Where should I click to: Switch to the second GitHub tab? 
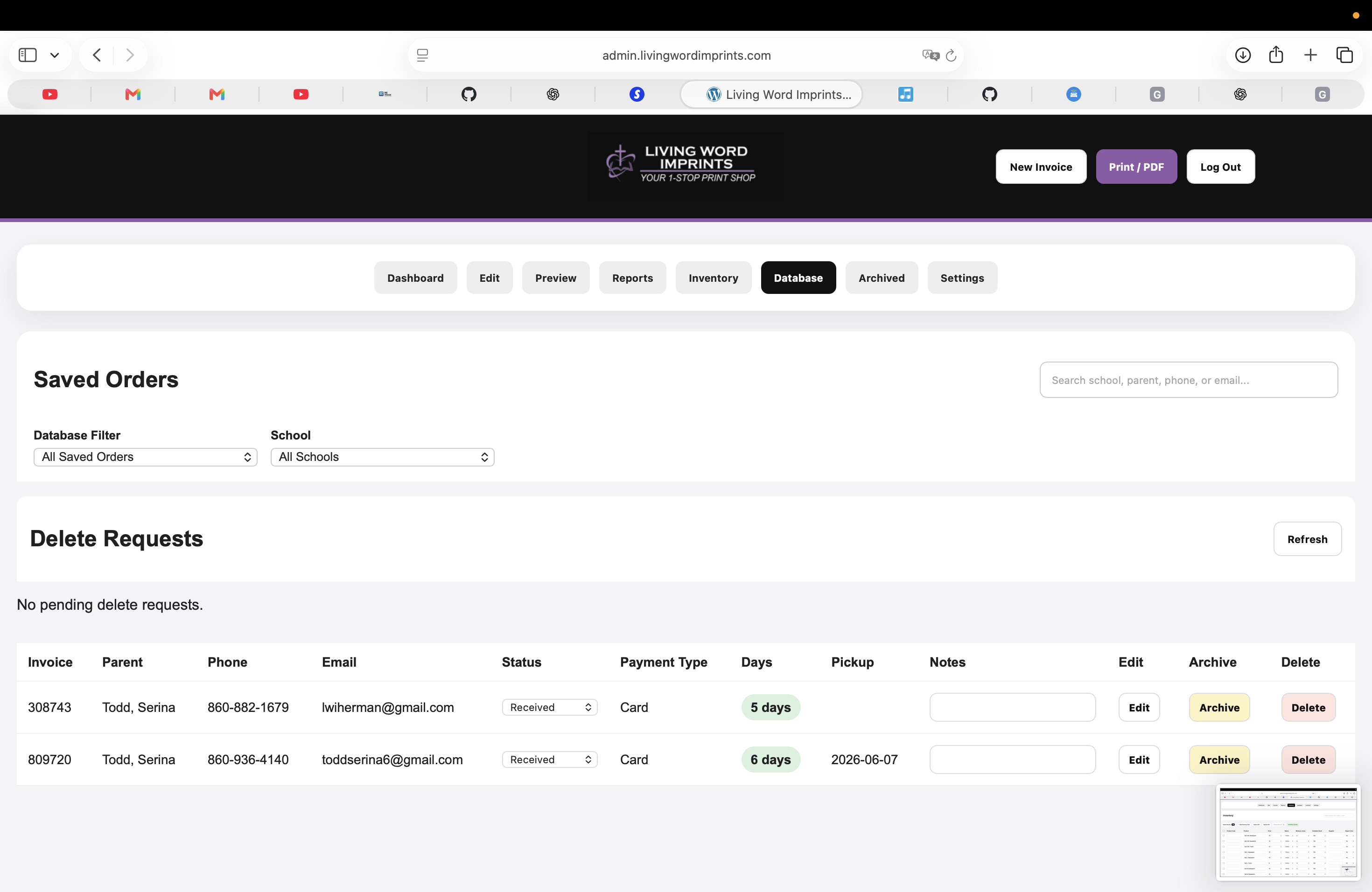(990, 95)
